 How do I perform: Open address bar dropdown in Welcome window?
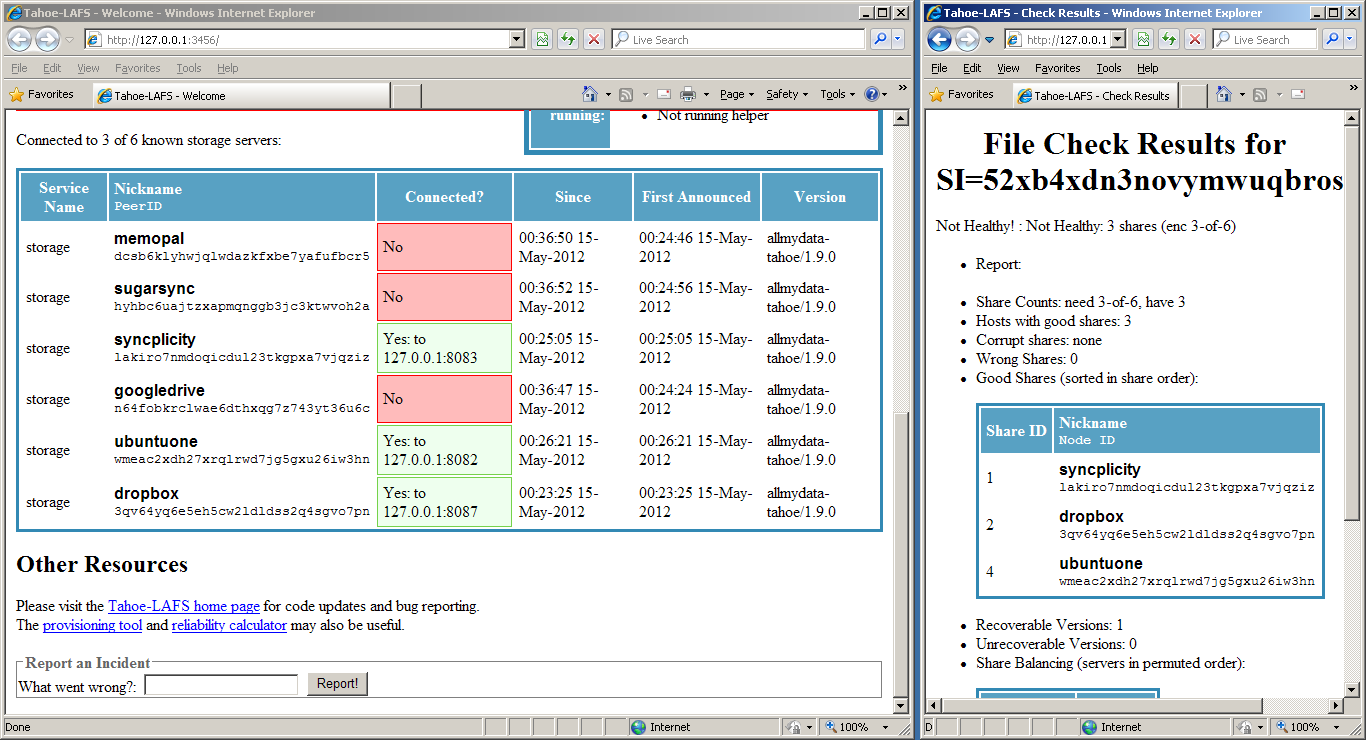coord(517,40)
